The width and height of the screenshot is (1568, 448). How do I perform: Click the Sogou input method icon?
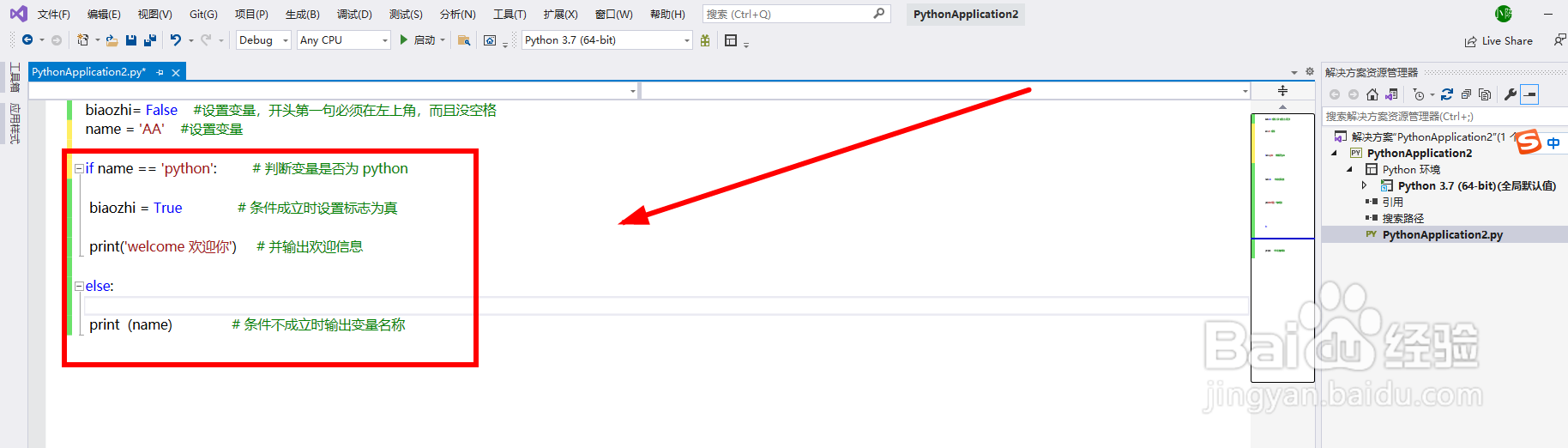coord(1529,142)
